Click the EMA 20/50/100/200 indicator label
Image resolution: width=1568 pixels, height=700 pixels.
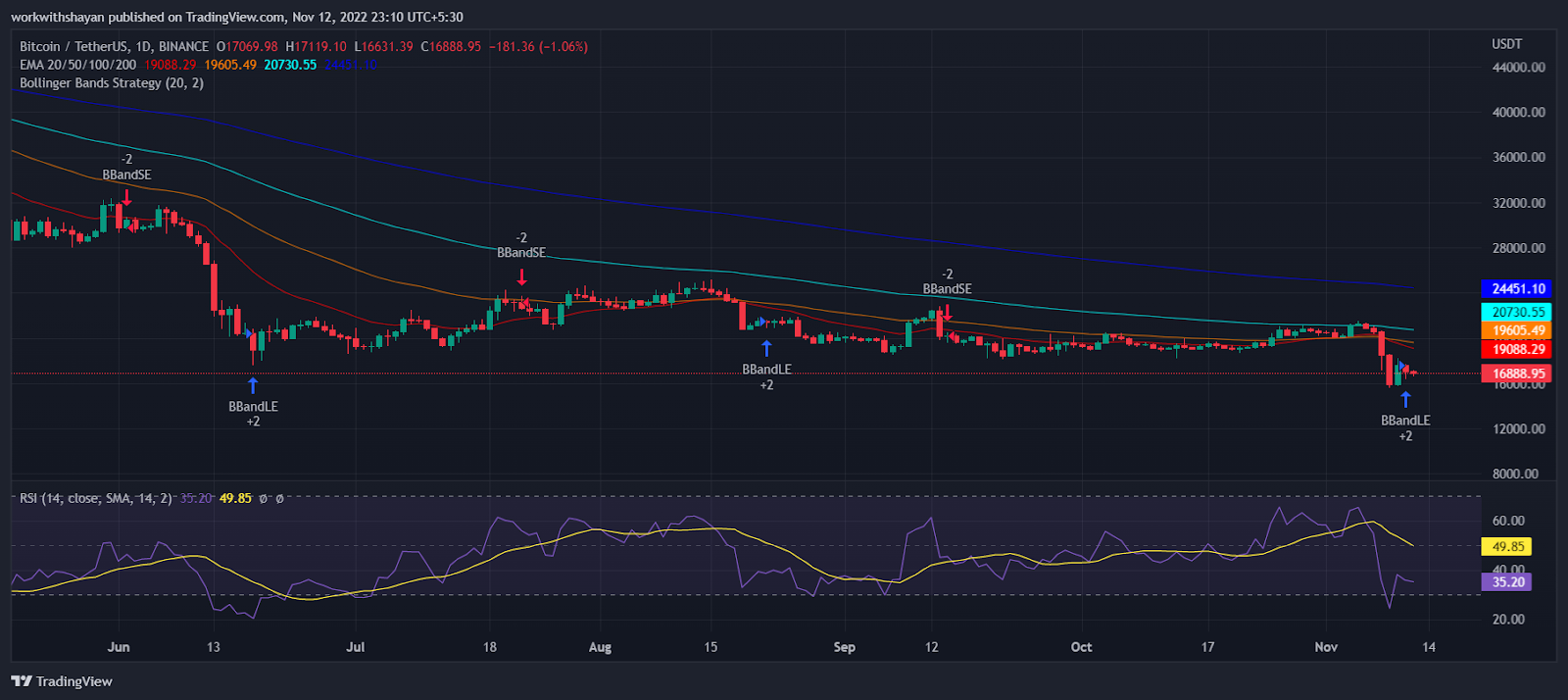pyautogui.click(x=77, y=65)
